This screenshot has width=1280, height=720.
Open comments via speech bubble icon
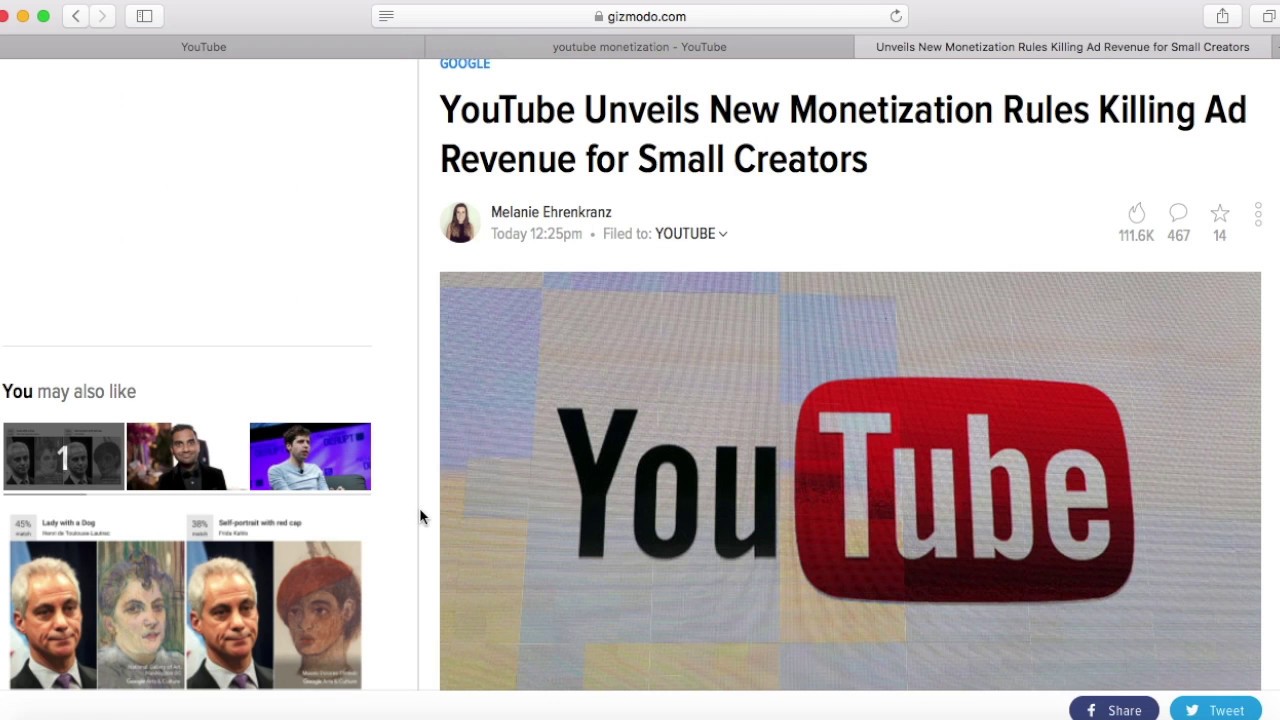point(1178,213)
